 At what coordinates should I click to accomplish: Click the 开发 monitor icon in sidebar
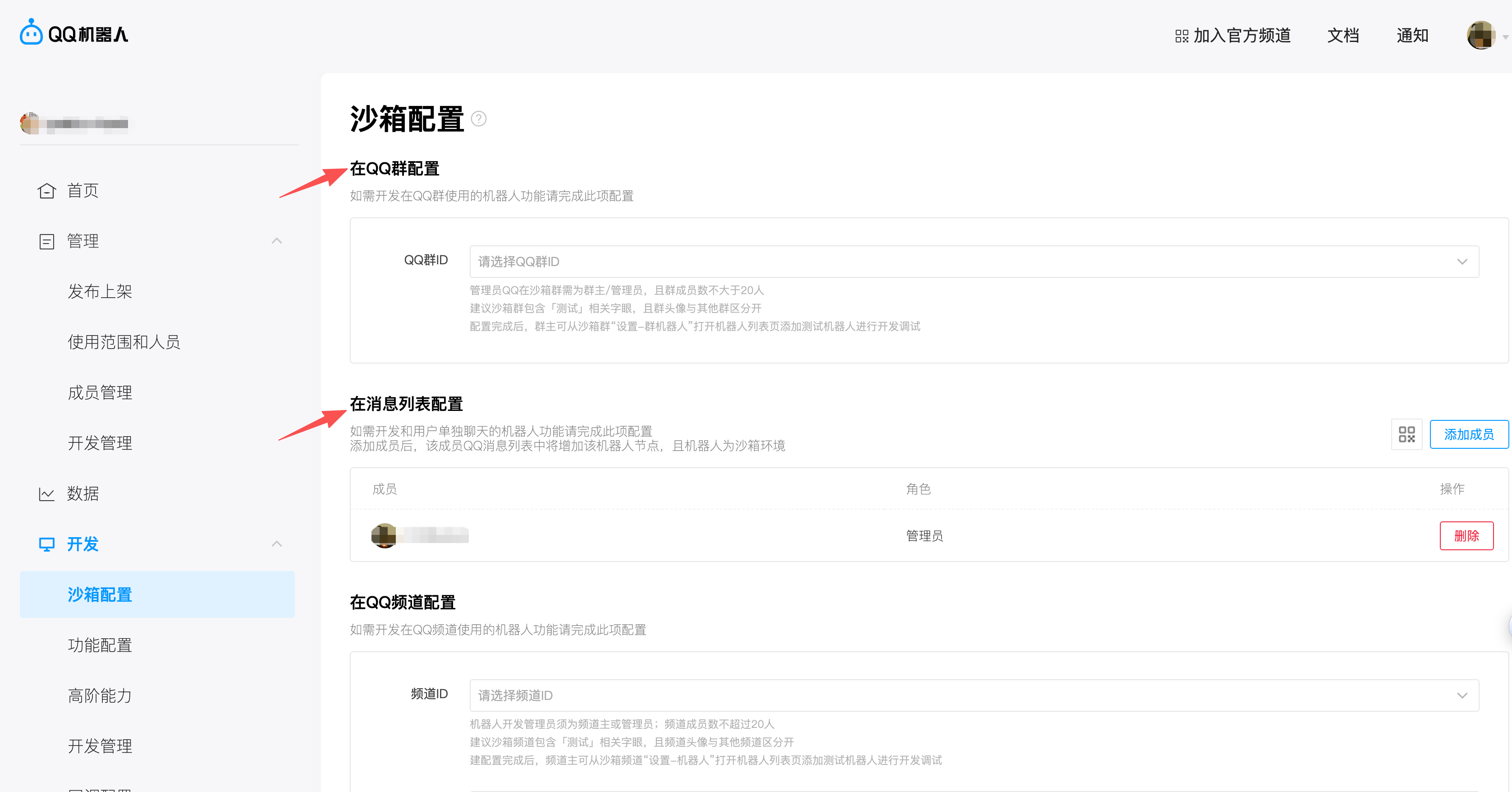point(46,544)
